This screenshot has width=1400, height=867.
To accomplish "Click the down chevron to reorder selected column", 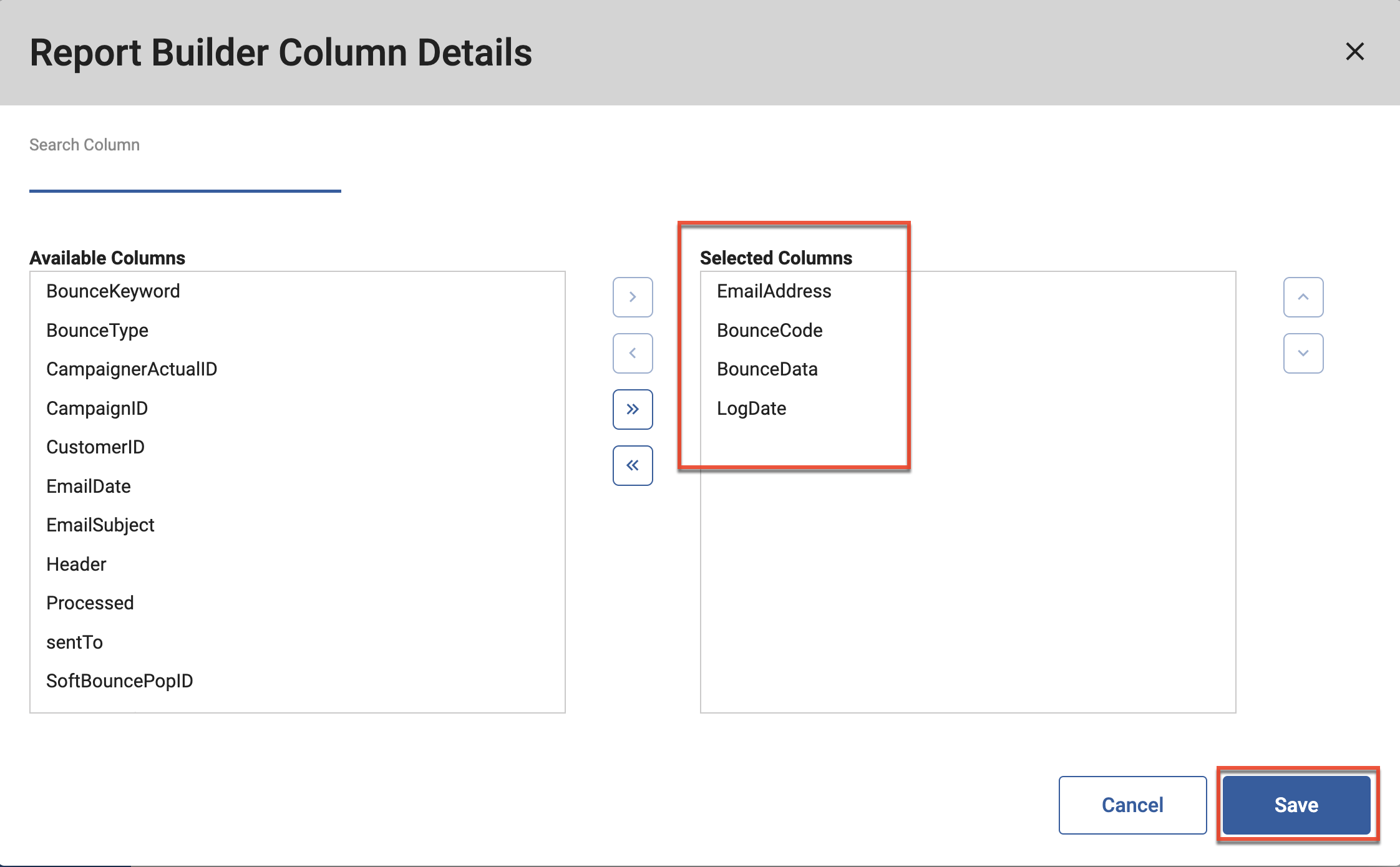I will (x=1303, y=353).
